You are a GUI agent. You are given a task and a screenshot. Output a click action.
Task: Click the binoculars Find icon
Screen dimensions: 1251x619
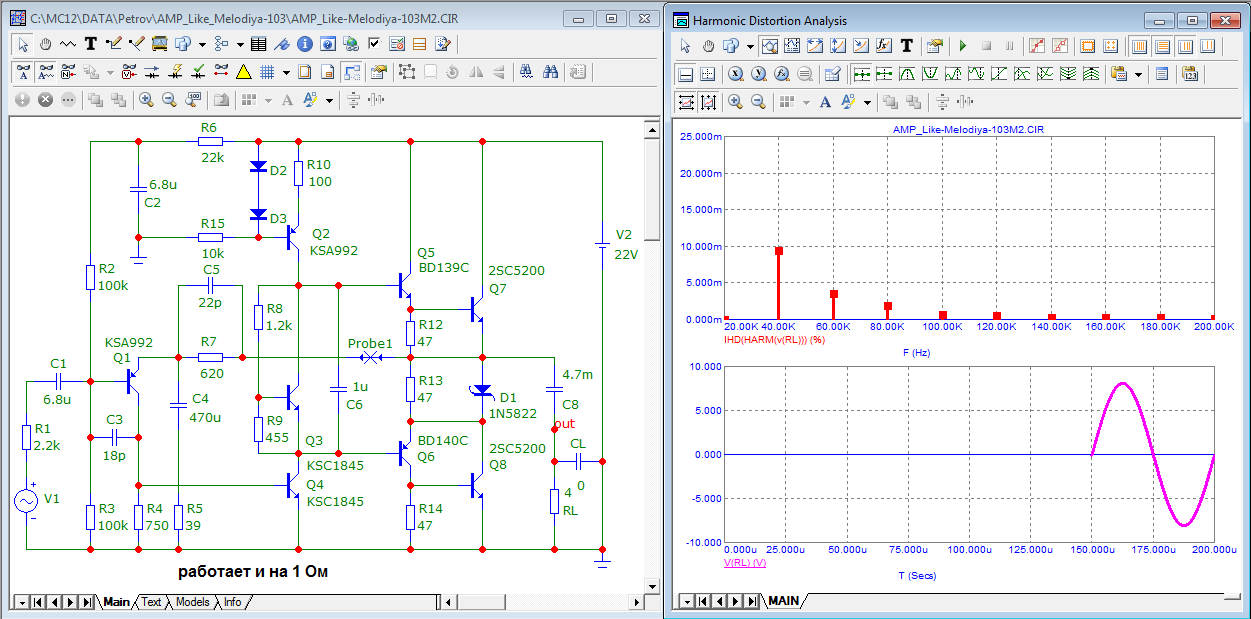[550, 72]
